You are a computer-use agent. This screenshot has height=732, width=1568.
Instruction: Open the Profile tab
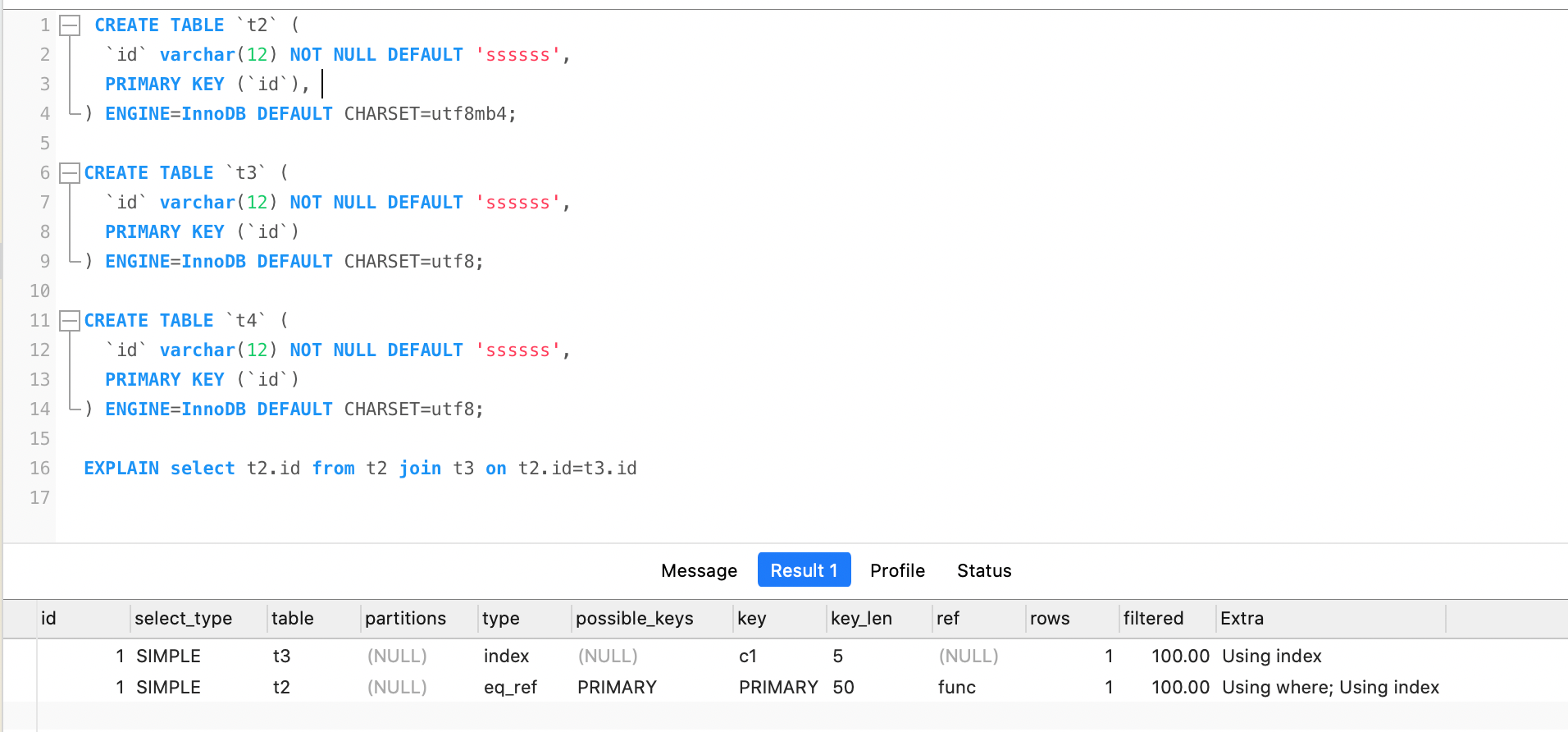point(897,570)
